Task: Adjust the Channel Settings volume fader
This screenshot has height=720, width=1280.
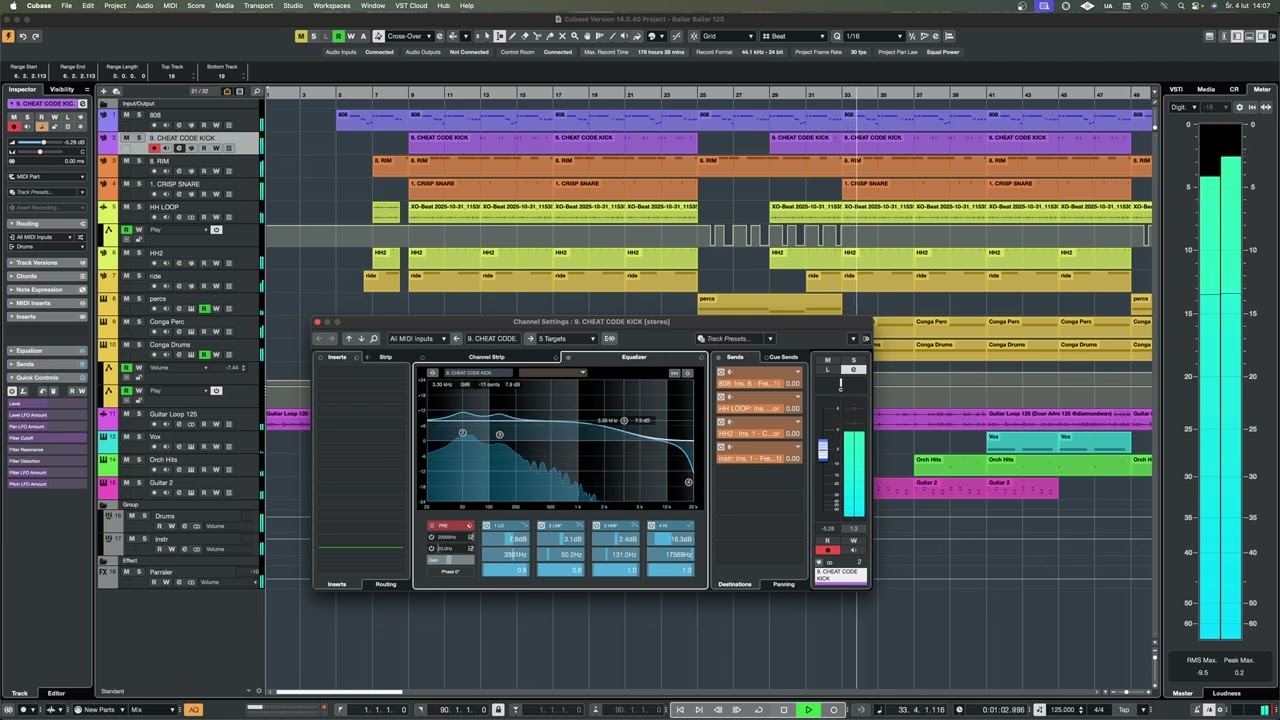Action: coord(823,450)
